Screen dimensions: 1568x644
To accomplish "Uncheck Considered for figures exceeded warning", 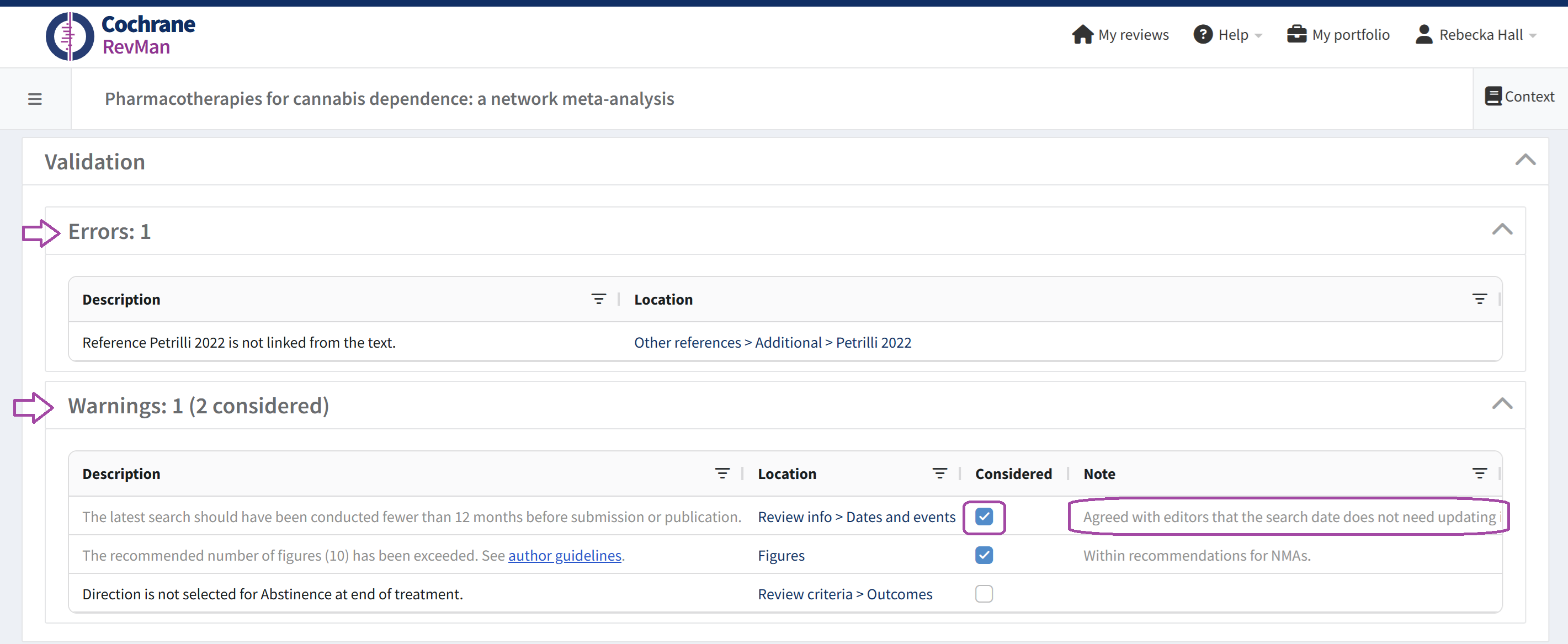I will [x=984, y=555].
